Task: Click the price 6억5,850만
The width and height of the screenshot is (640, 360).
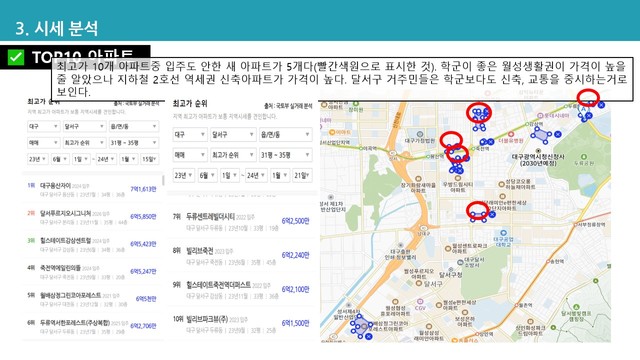Action: click(143, 216)
